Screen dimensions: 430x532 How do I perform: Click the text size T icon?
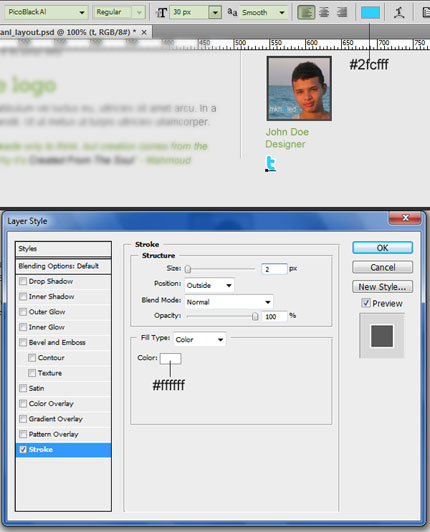click(161, 13)
